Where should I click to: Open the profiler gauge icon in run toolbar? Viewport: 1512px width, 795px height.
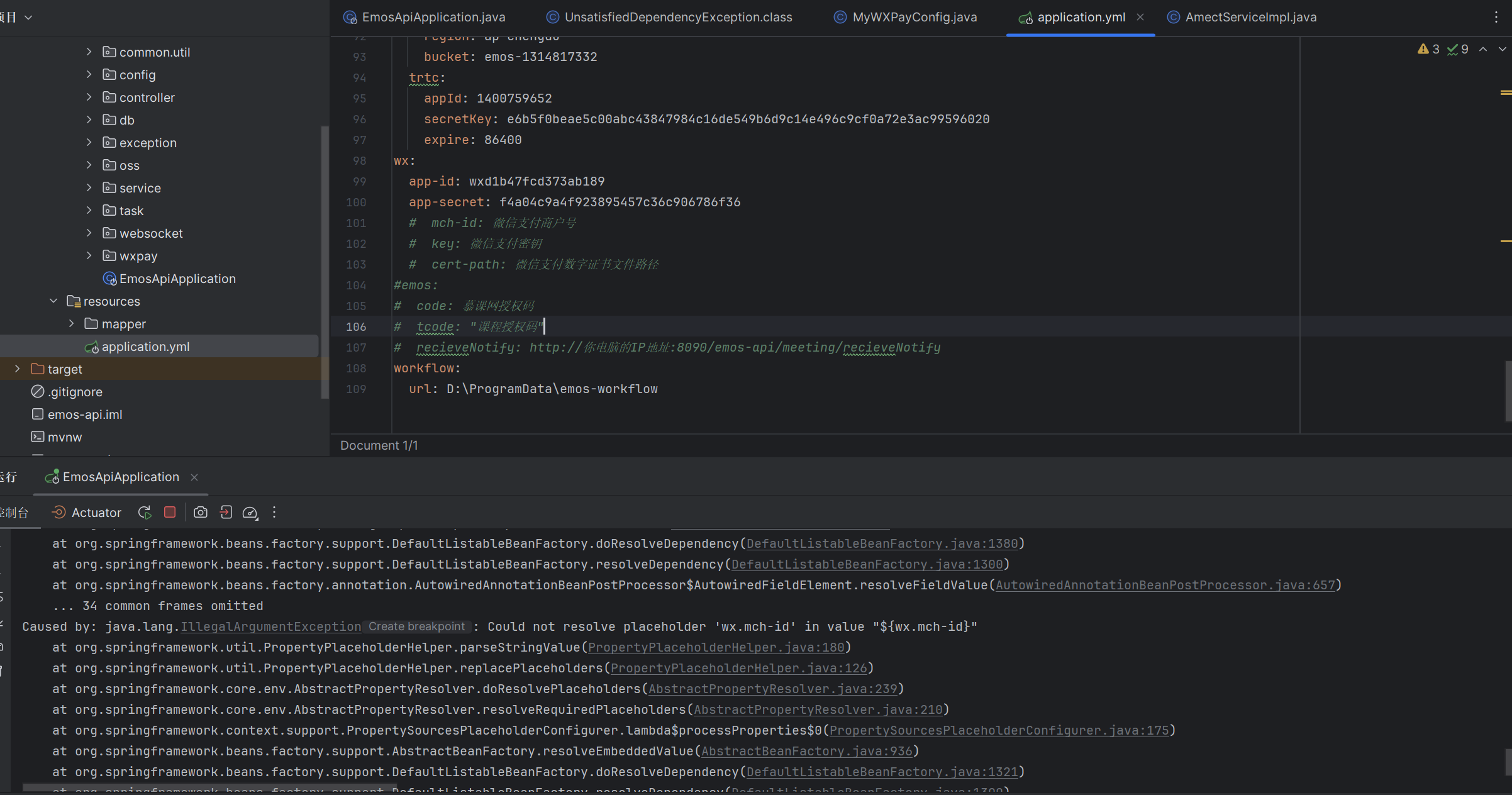(250, 513)
